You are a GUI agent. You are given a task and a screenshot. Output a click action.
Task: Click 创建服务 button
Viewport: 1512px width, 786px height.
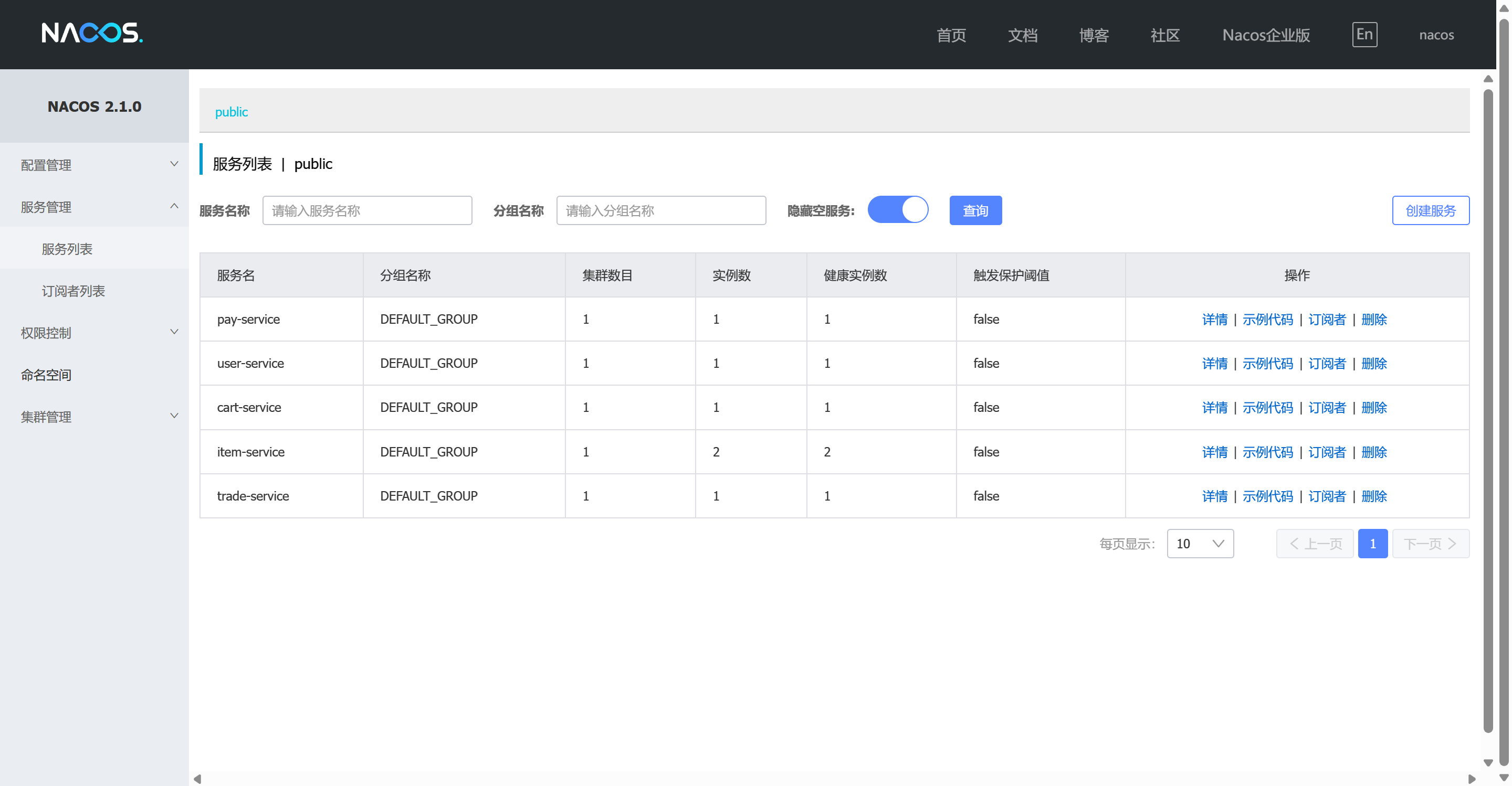click(x=1430, y=210)
